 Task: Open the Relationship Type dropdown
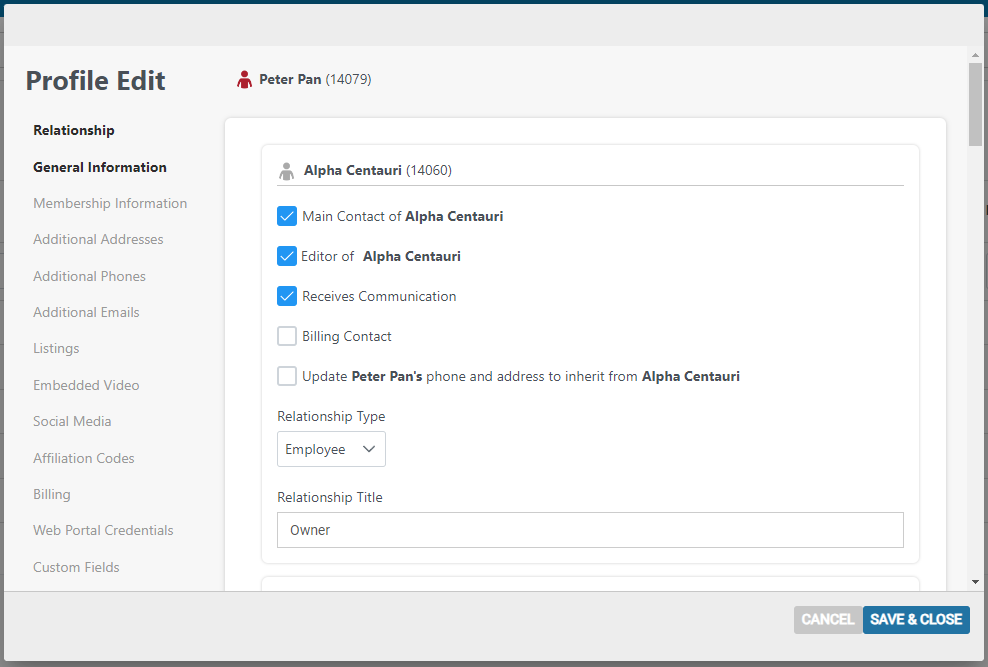[x=331, y=449]
